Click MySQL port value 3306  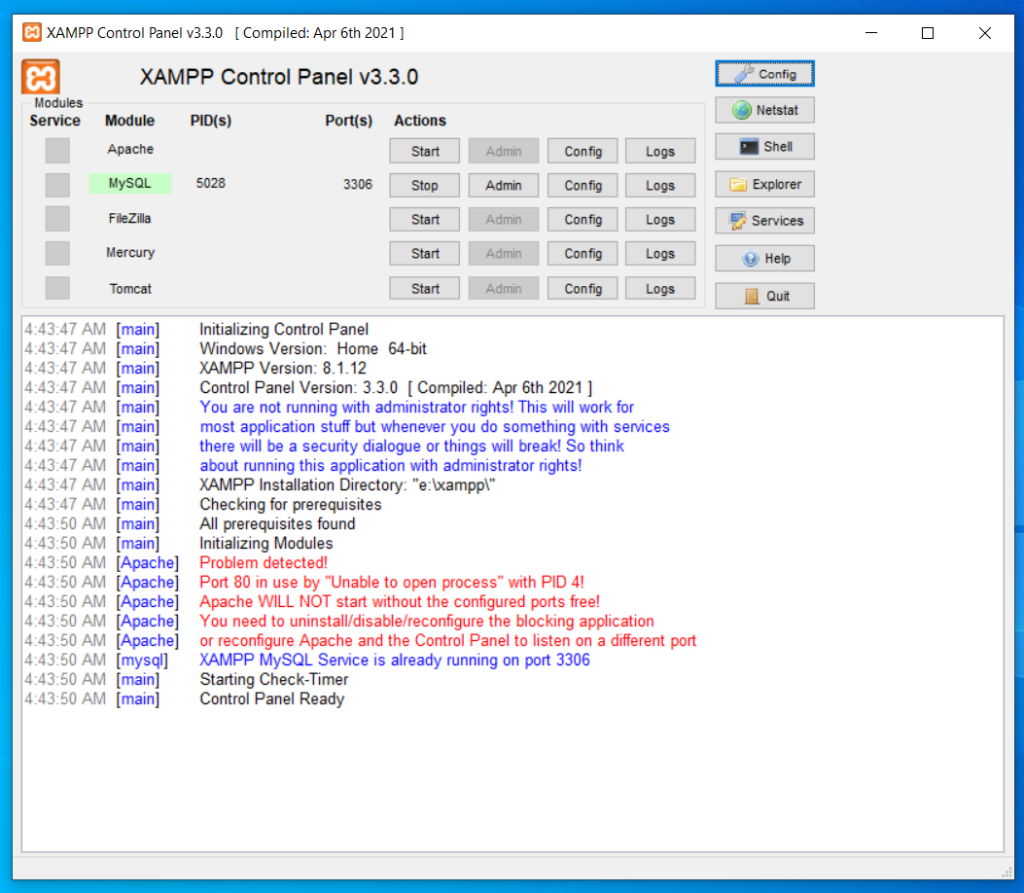(357, 184)
